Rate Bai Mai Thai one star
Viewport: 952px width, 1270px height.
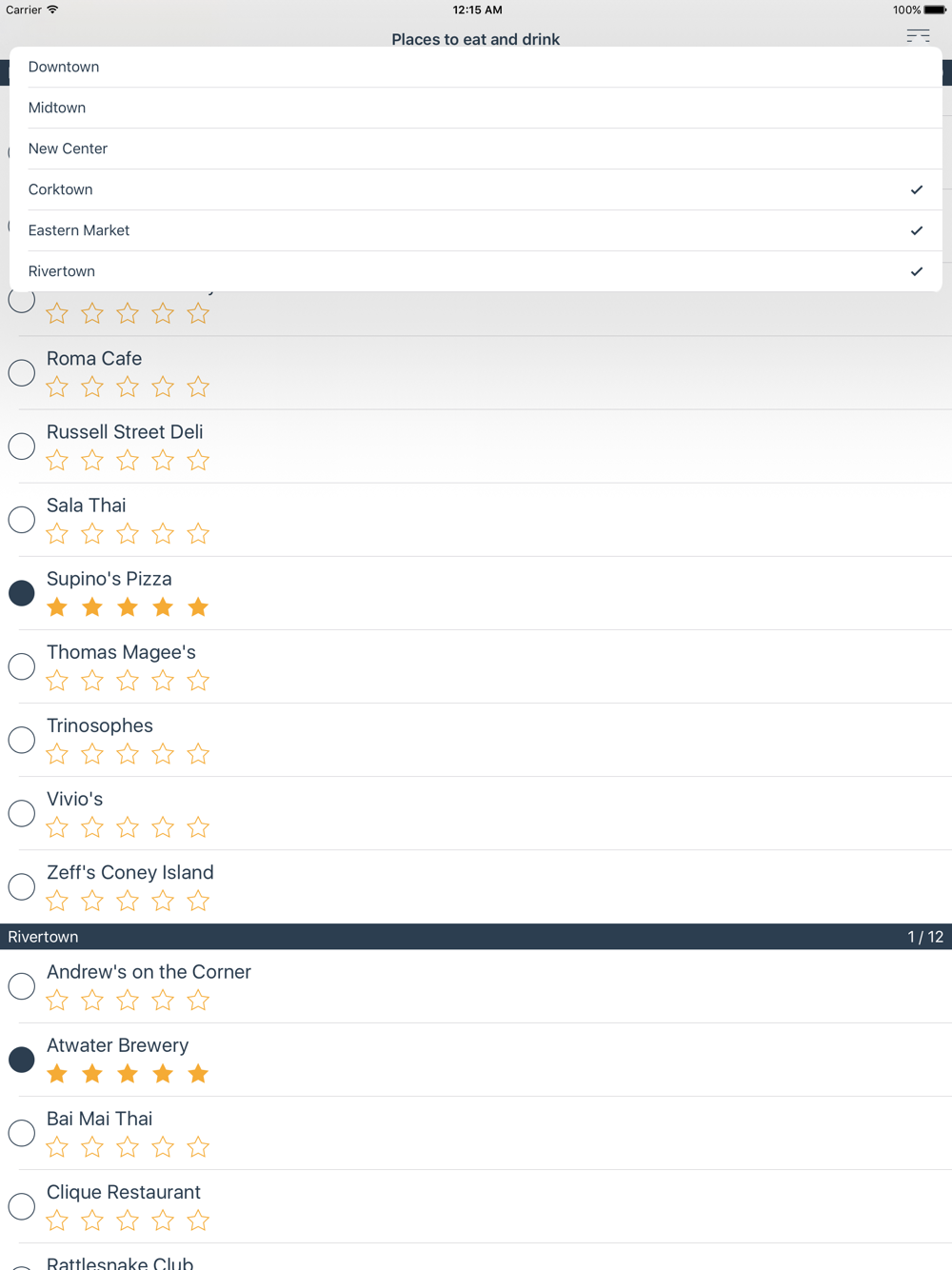pyautogui.click(x=57, y=1146)
